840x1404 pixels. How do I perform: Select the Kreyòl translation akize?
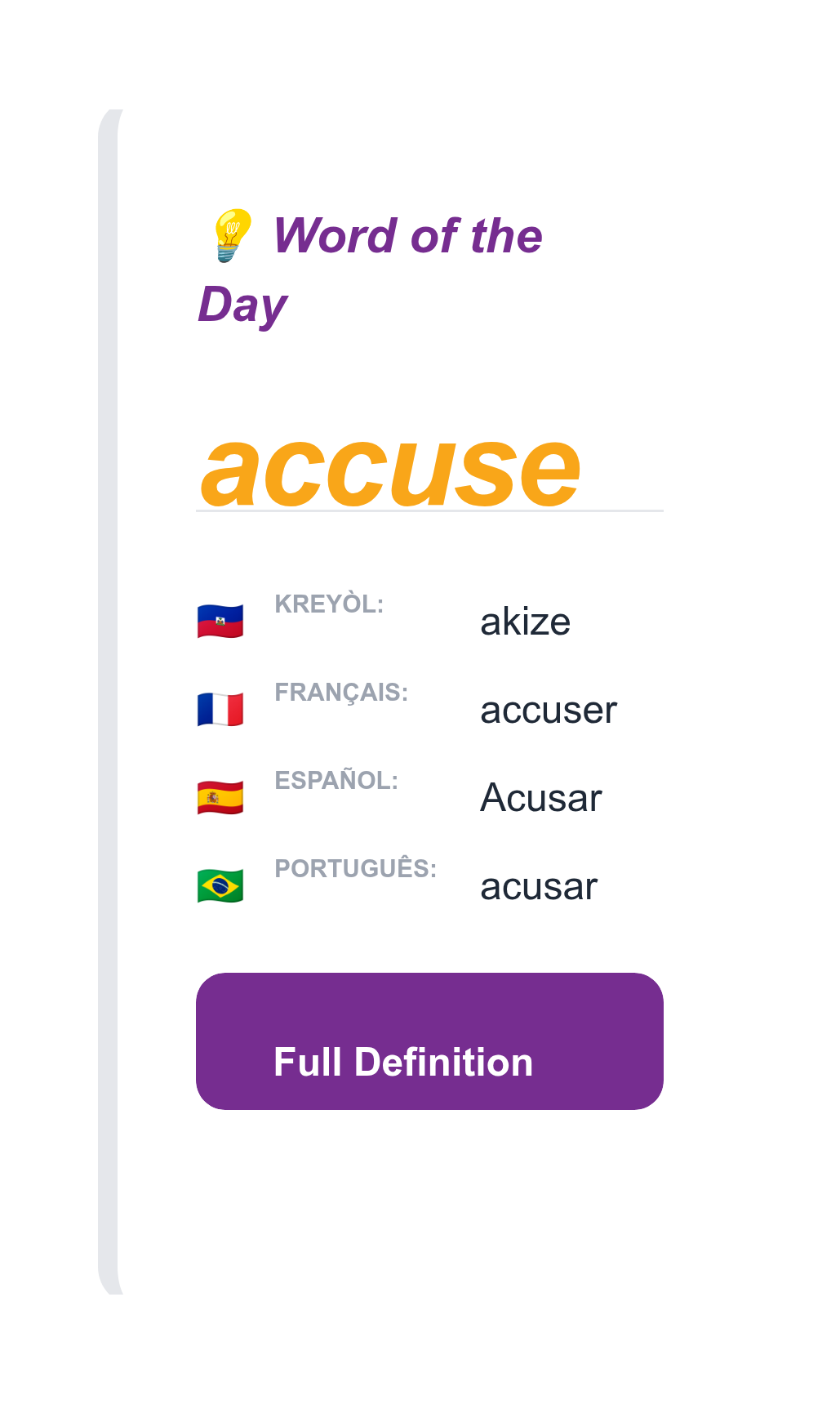[x=526, y=622]
